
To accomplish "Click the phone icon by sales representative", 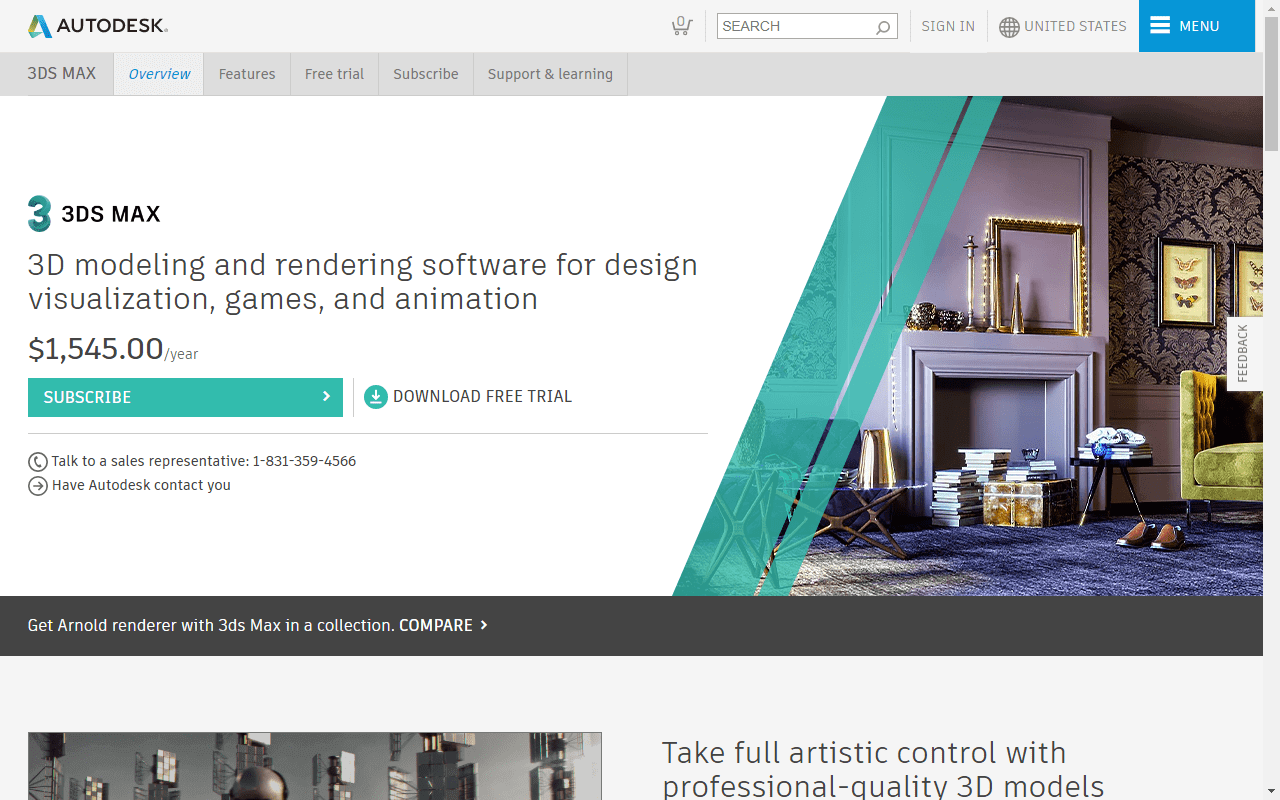I will (38, 462).
